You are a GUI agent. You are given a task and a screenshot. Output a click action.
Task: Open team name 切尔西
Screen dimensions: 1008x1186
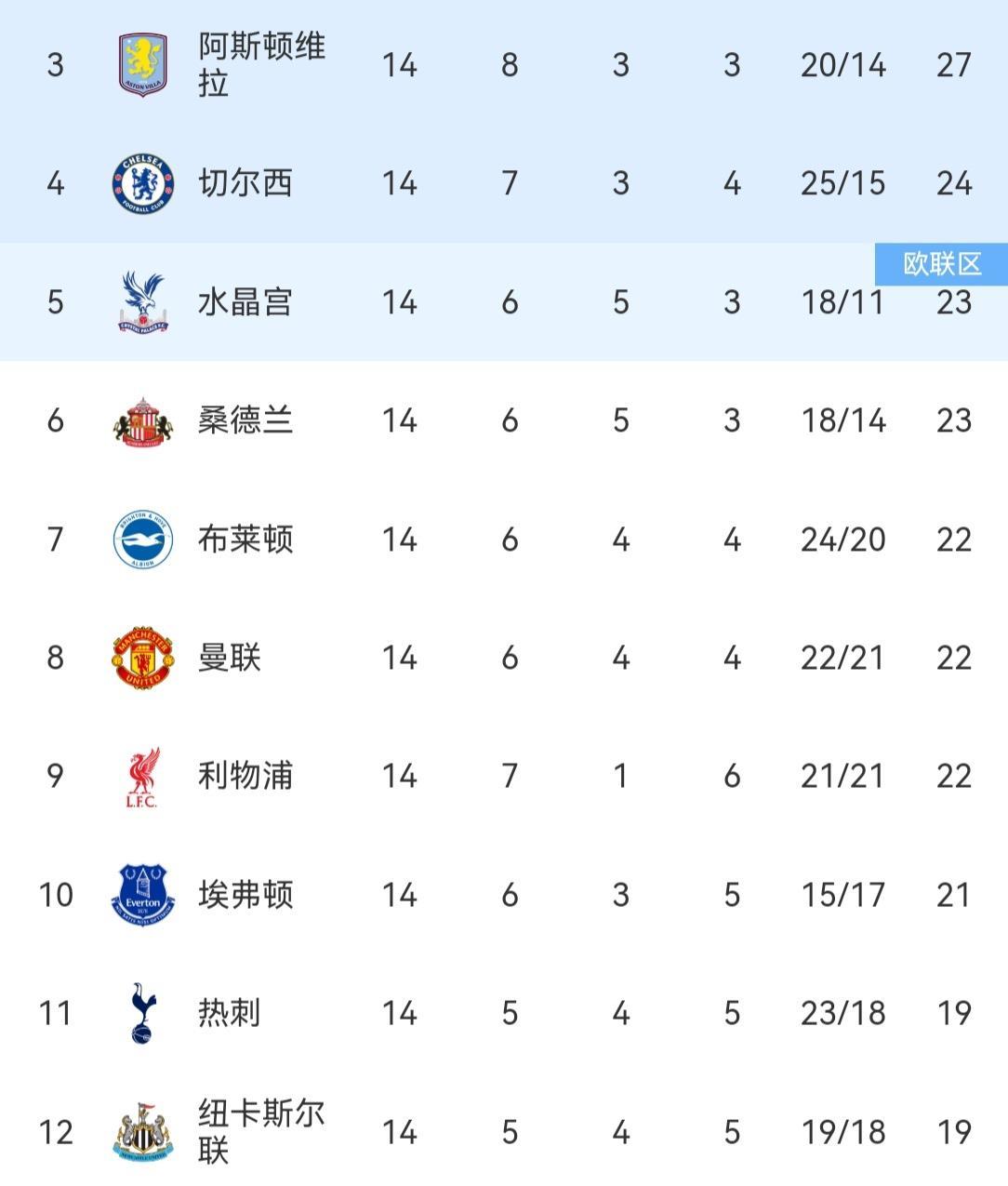coord(245,183)
